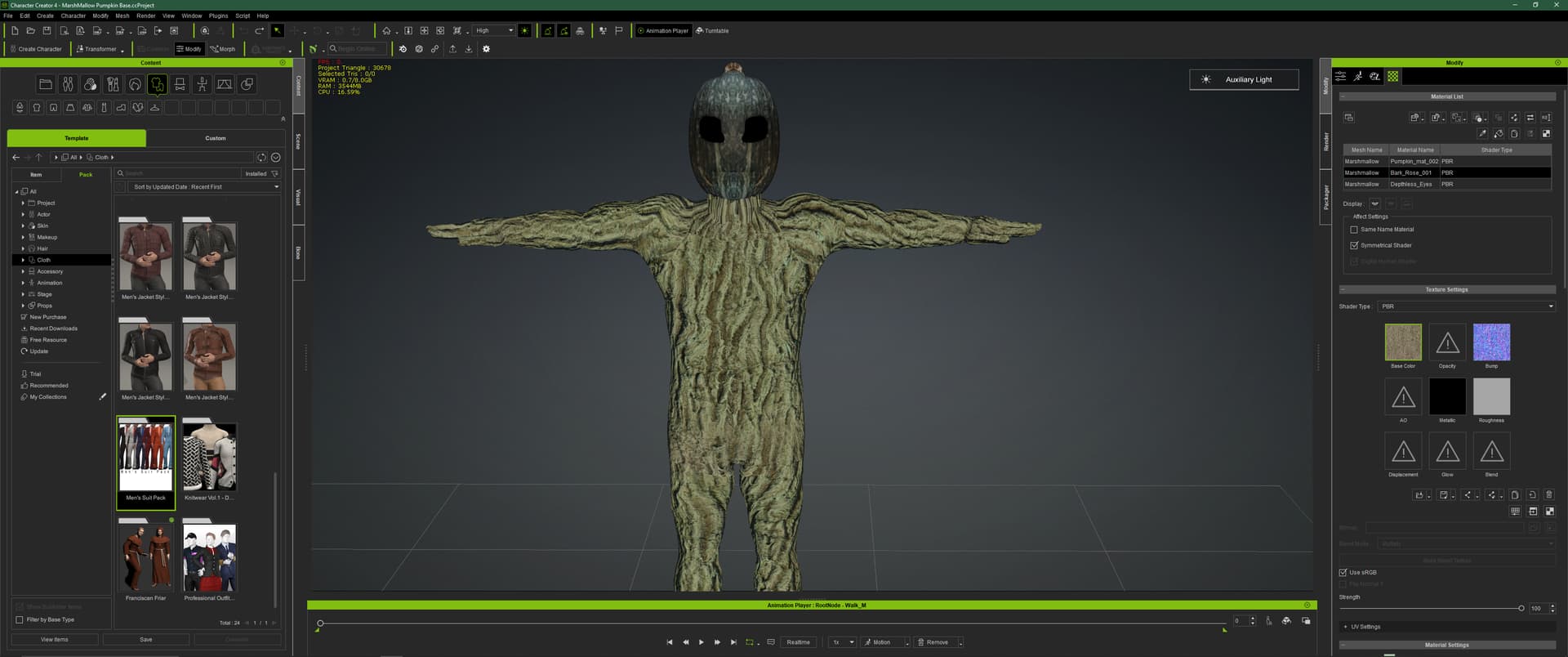The image size is (1568, 657).
Task: Open the Material tab checkerboard icon
Action: click(1392, 76)
